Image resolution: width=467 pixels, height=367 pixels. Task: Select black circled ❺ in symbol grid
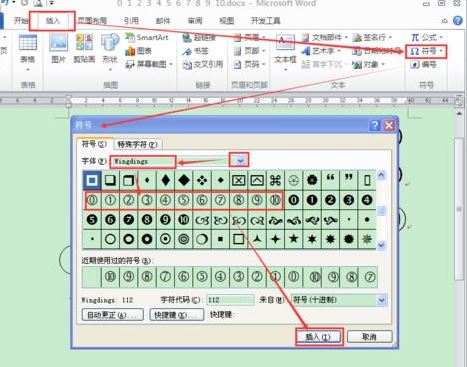point(92,220)
